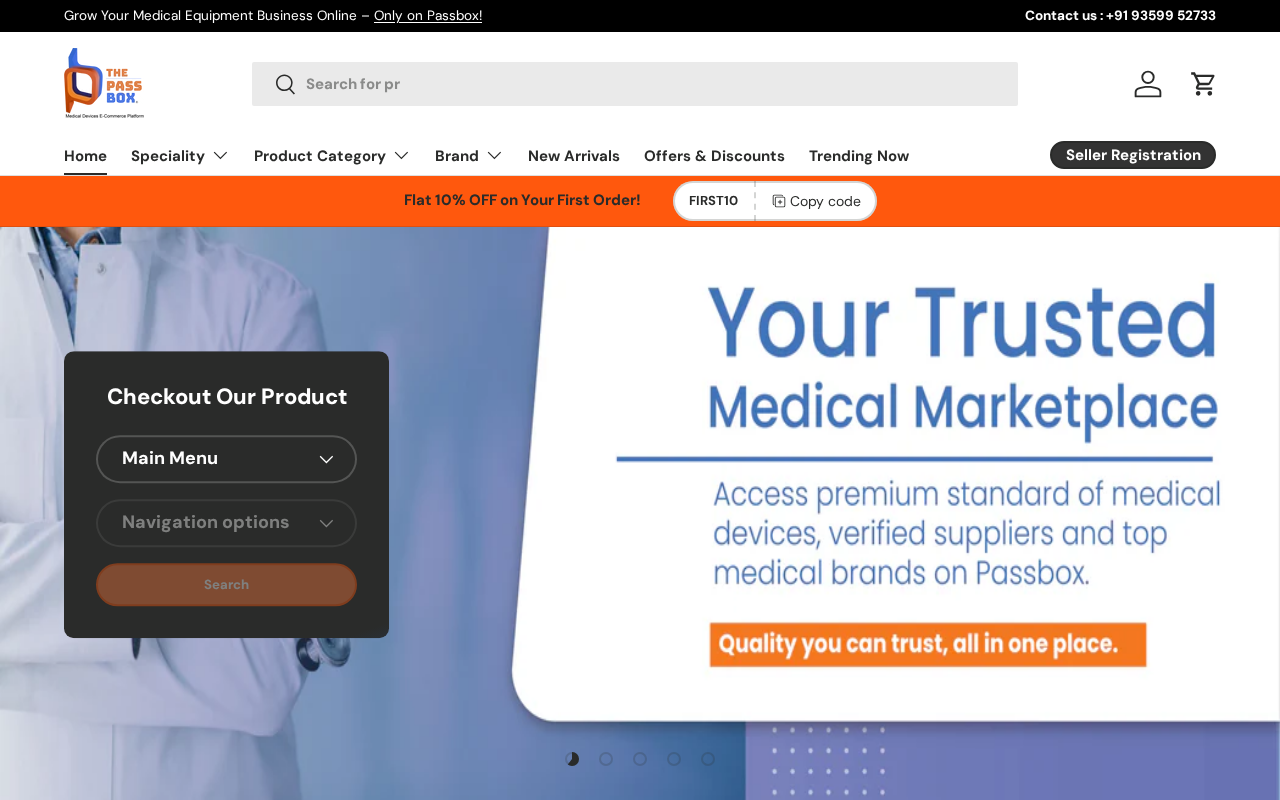Open the Brand menu chevron

coord(494,156)
